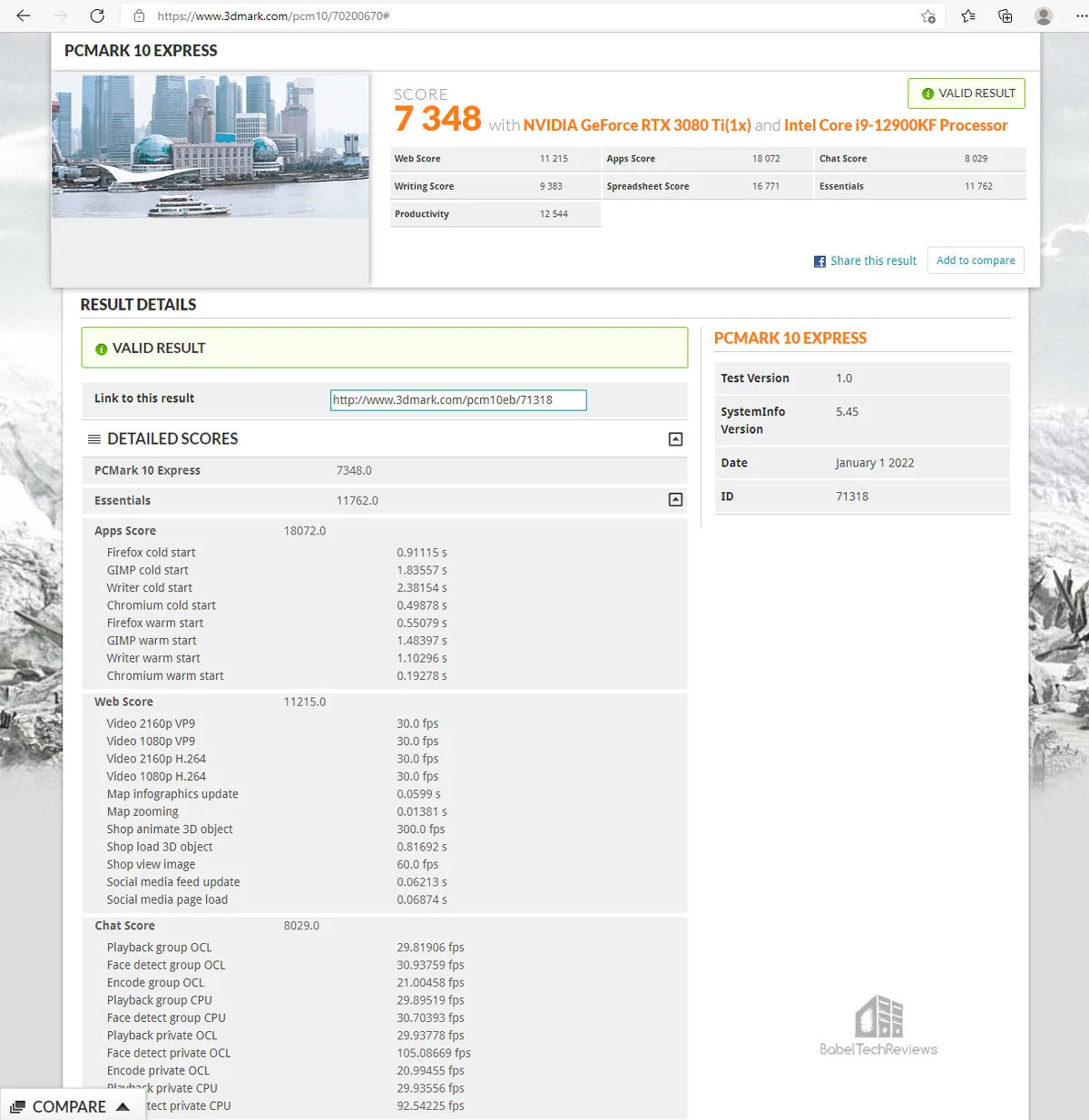Viewport: 1089px width, 1120px height.
Task: Click the Date January 1 2022 row
Action: (862, 463)
